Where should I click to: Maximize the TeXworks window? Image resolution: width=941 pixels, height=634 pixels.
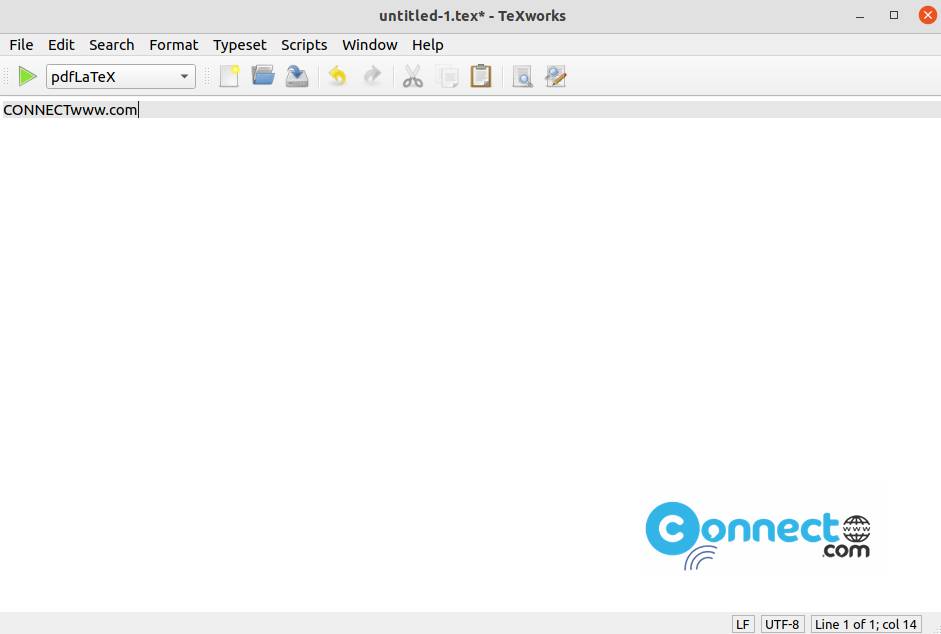coord(894,16)
